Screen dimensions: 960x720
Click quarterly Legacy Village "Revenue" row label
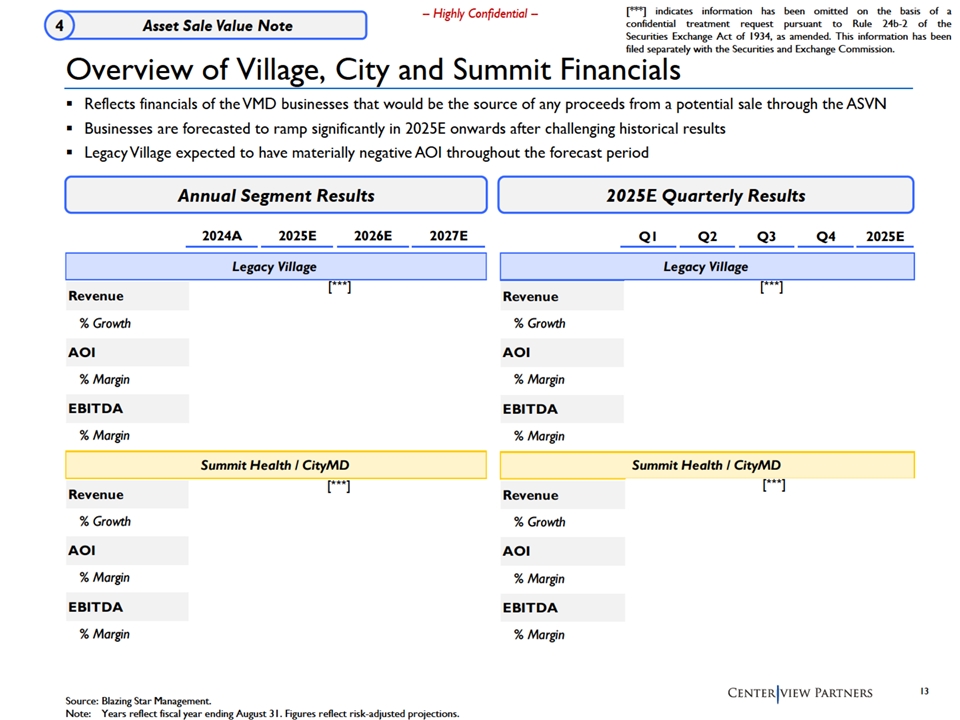coord(530,297)
